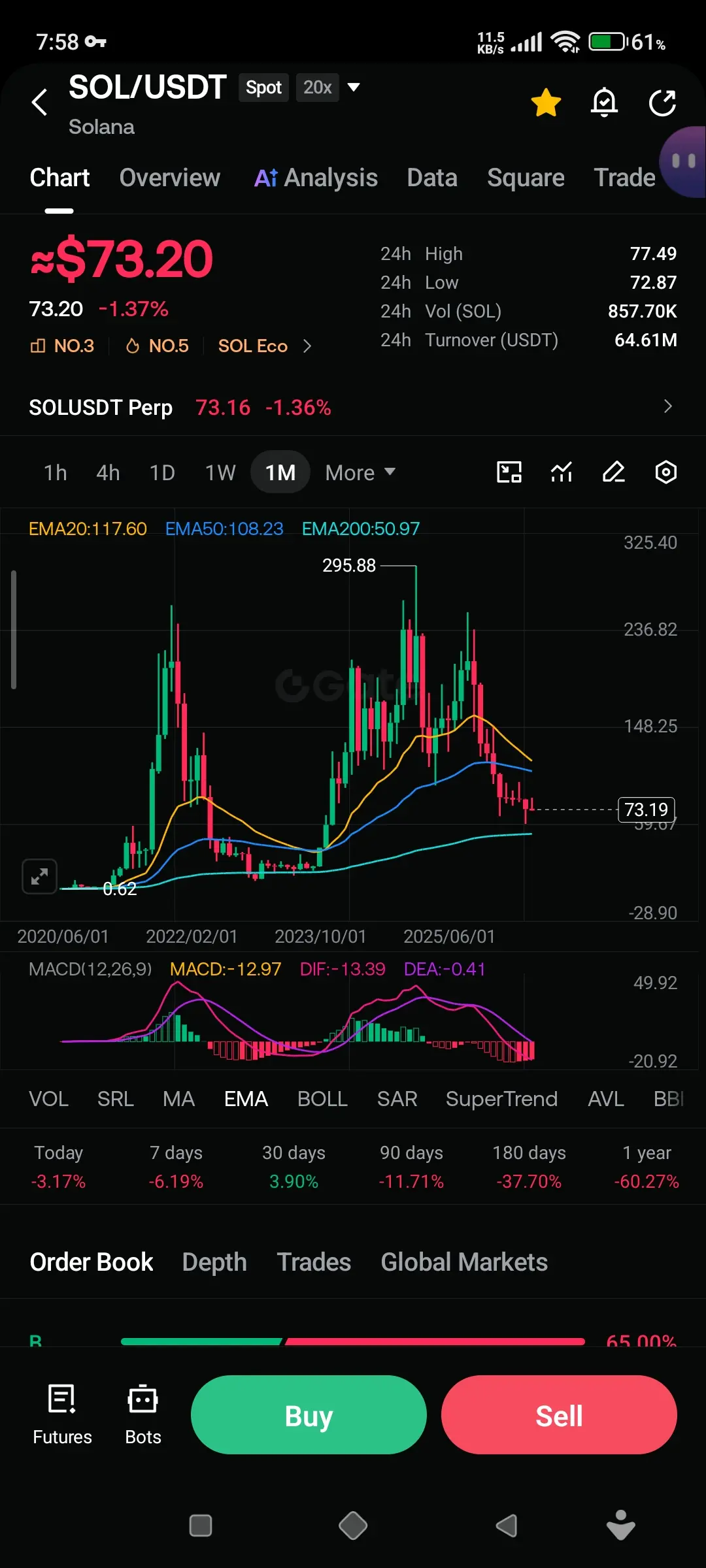Viewport: 706px width, 1568px height.
Task: Tap the EMA200:50.97 indicator label
Action: point(361,529)
